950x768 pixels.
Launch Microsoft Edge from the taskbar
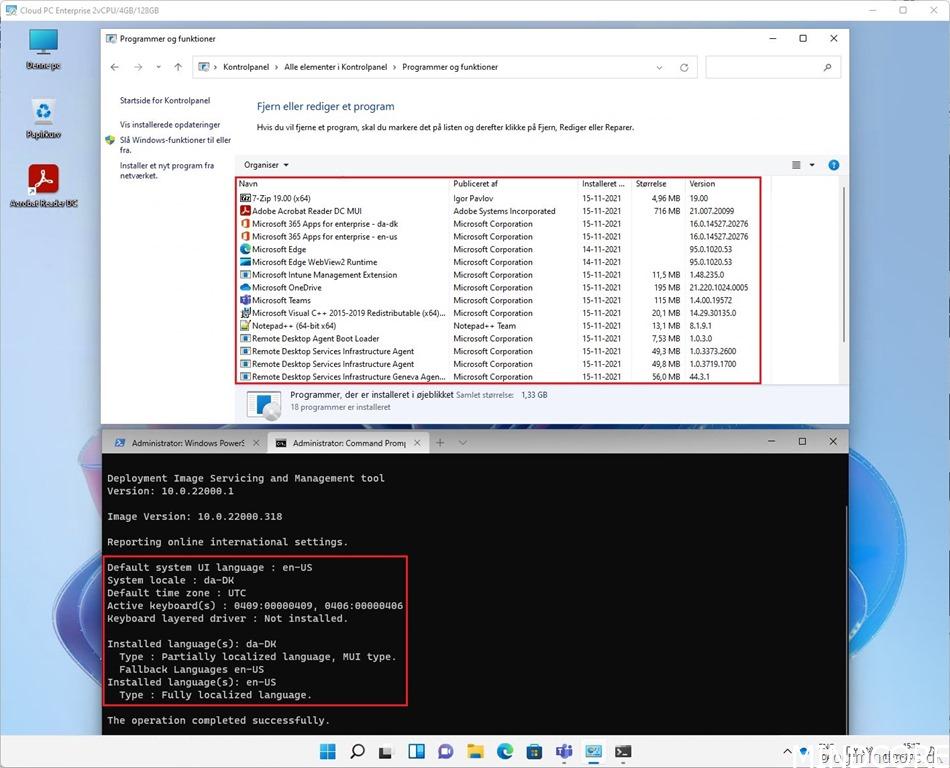tap(505, 752)
